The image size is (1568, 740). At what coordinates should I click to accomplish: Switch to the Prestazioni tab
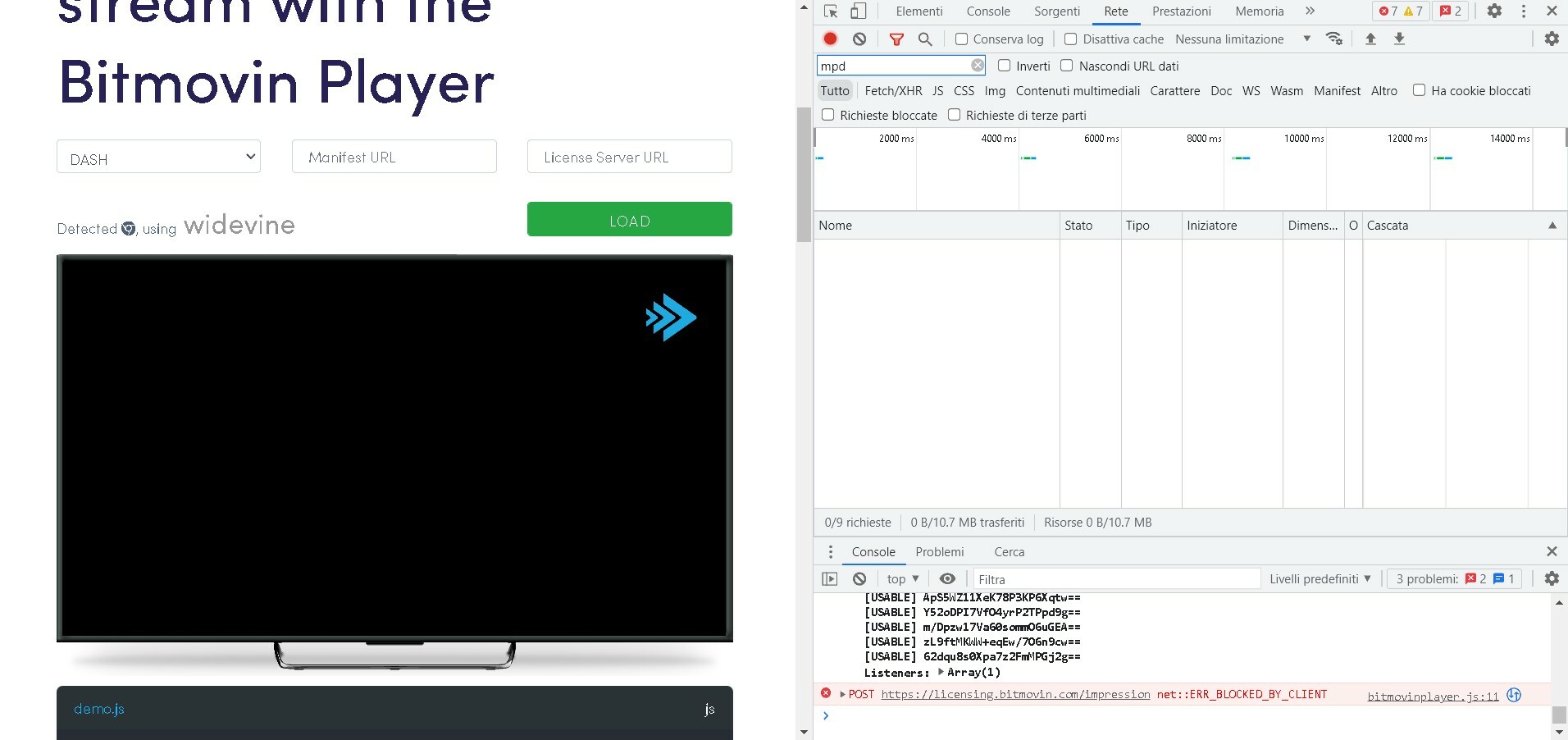tap(1182, 11)
